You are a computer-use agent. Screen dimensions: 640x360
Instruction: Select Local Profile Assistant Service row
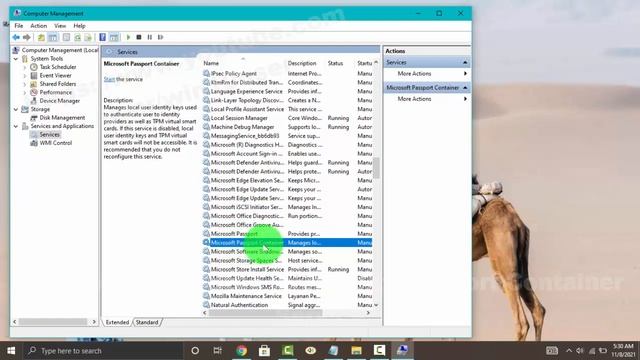[x=288, y=109]
